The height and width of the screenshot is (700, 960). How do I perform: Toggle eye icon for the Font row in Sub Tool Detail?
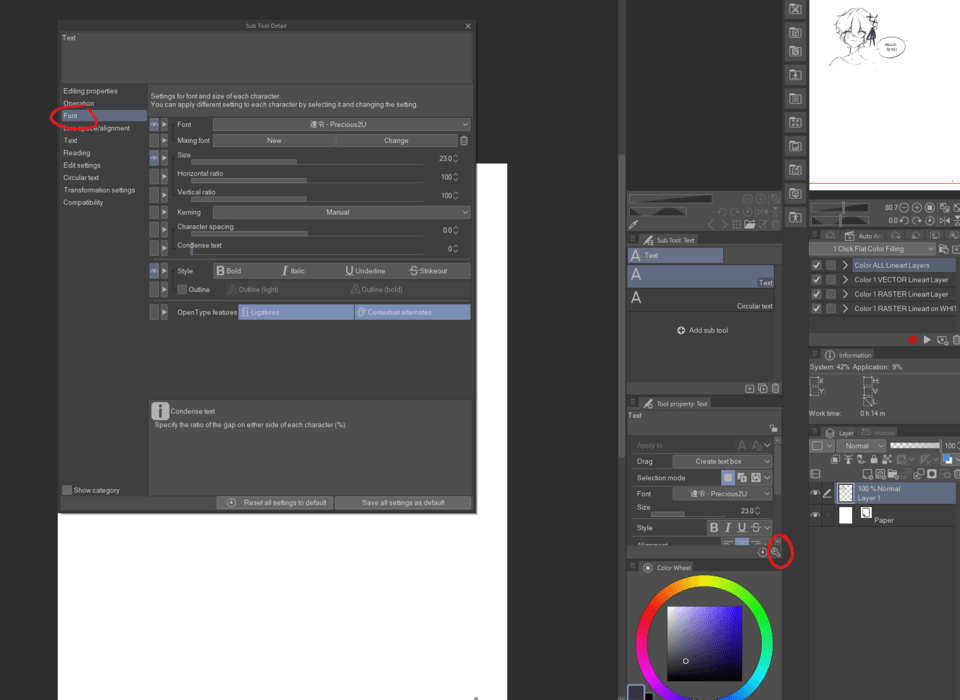pyautogui.click(x=154, y=124)
